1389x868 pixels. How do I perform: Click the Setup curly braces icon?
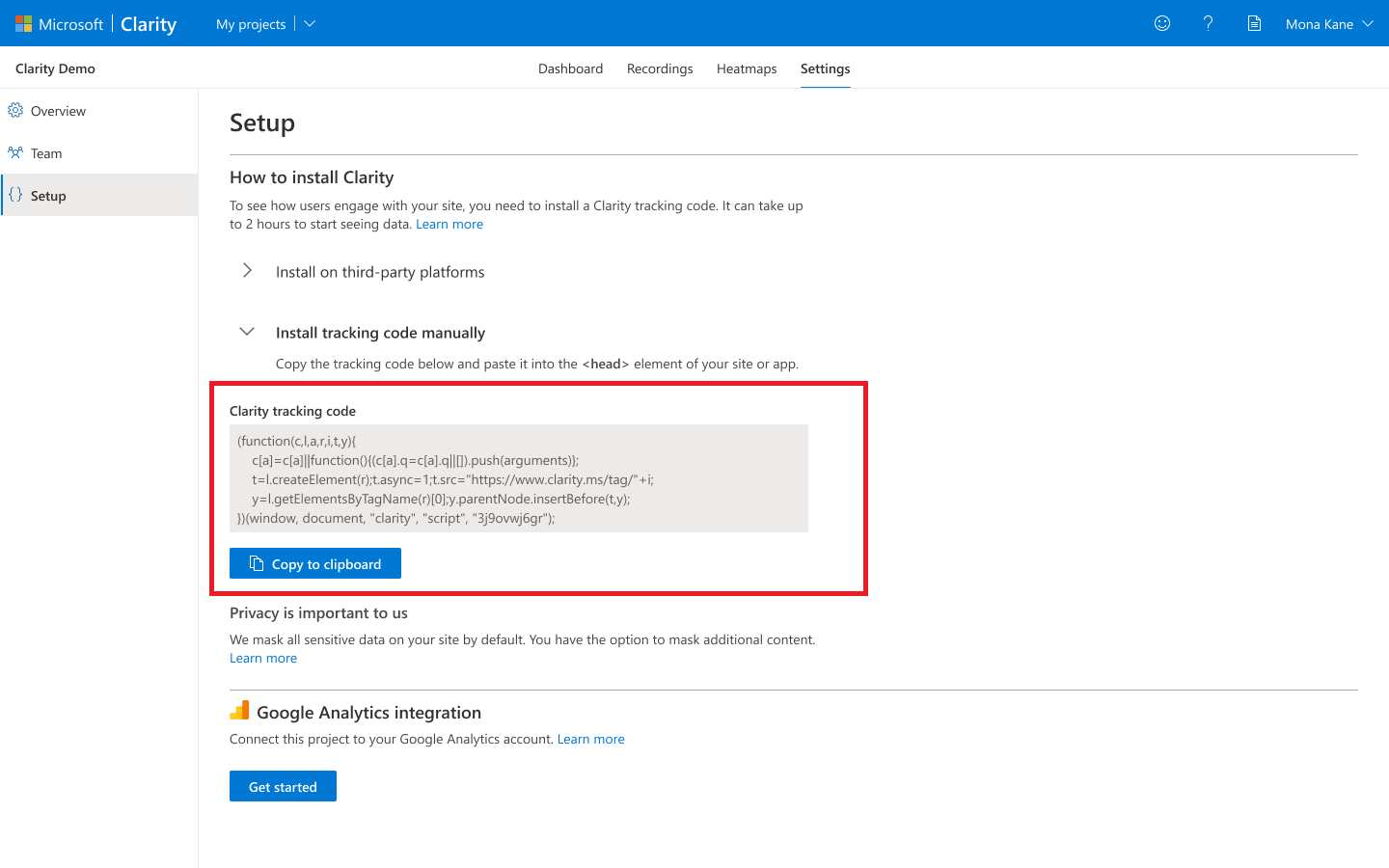[15, 195]
